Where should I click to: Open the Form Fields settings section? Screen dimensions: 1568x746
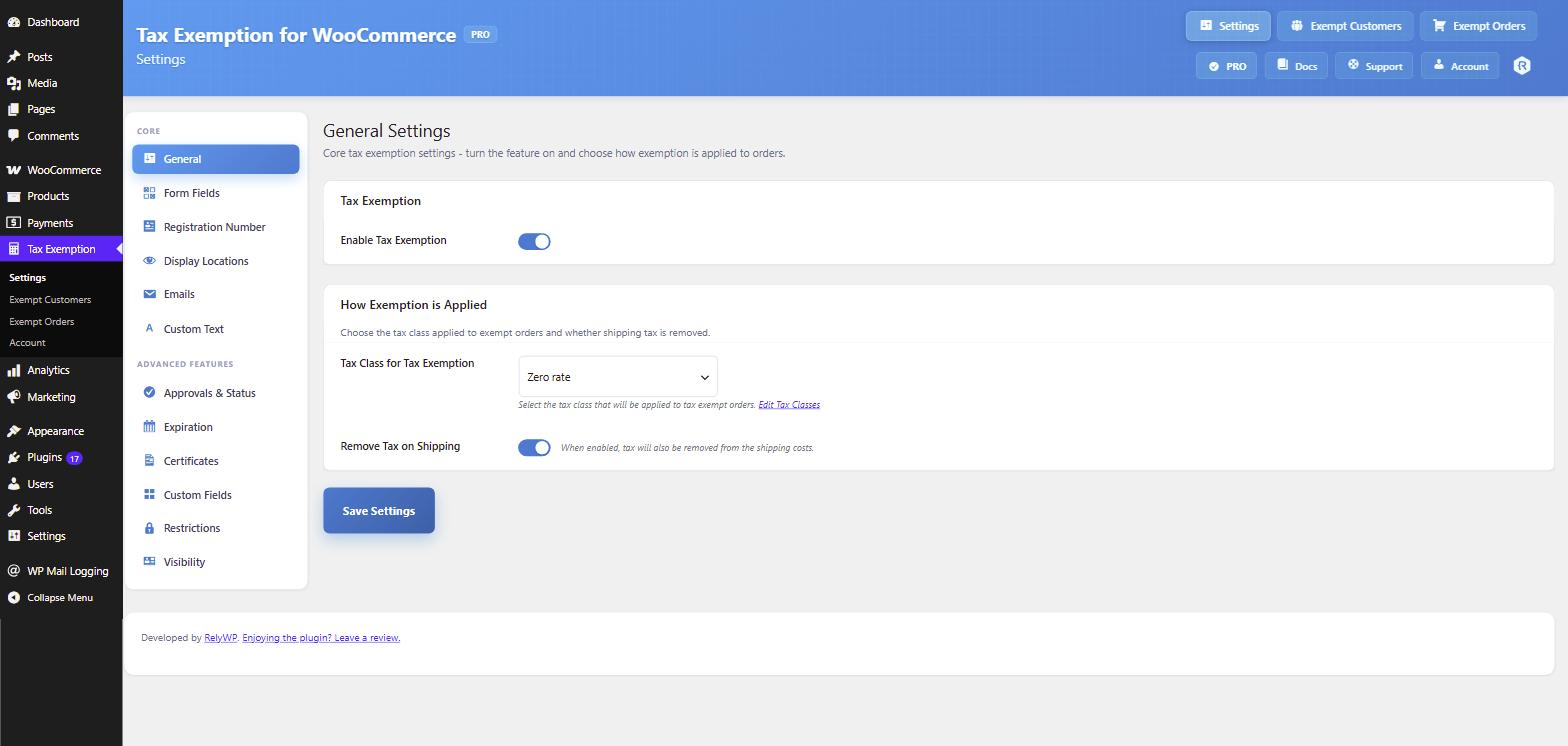[x=216, y=193]
